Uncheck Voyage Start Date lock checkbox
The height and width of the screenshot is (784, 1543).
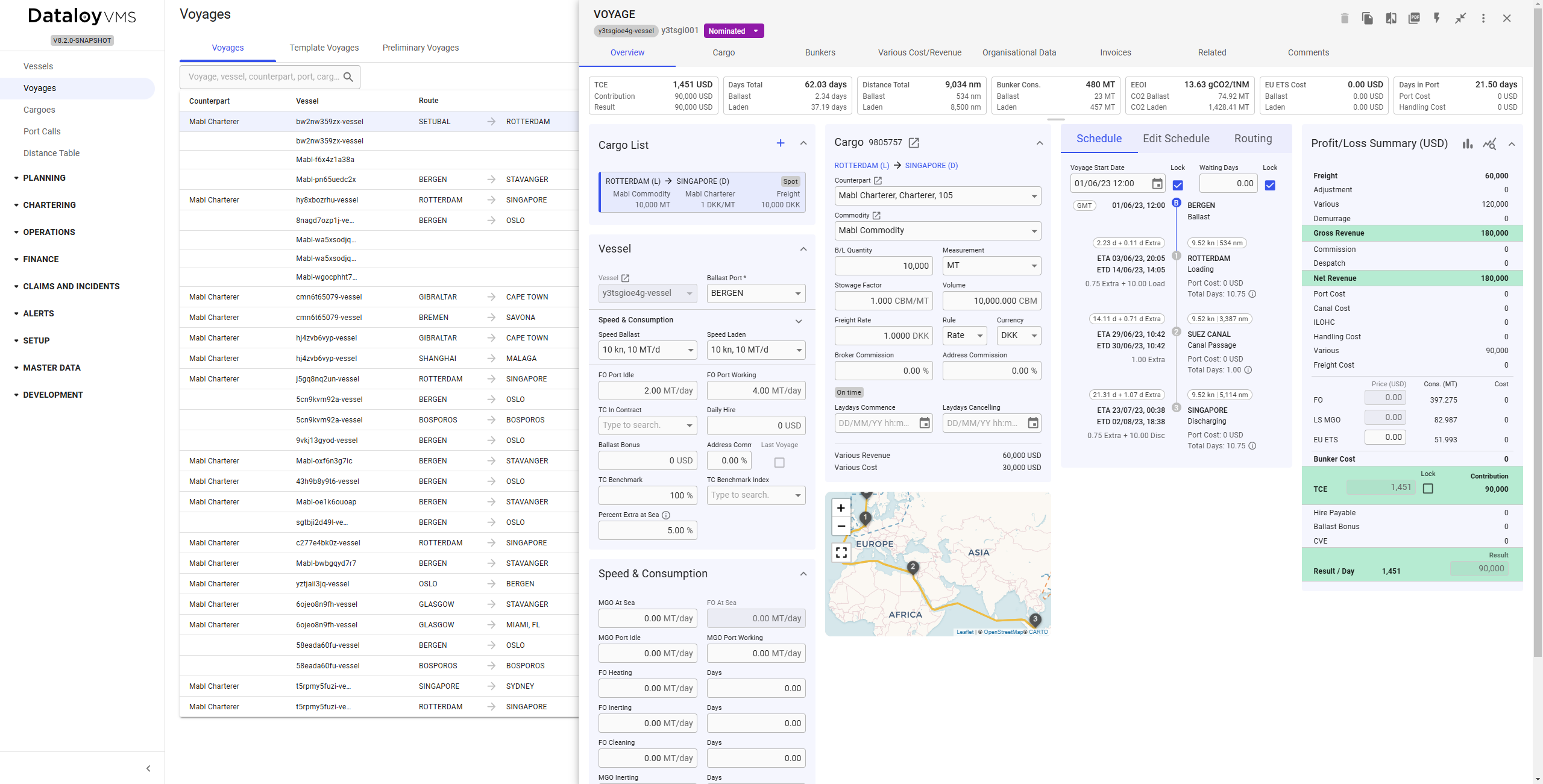(1177, 185)
